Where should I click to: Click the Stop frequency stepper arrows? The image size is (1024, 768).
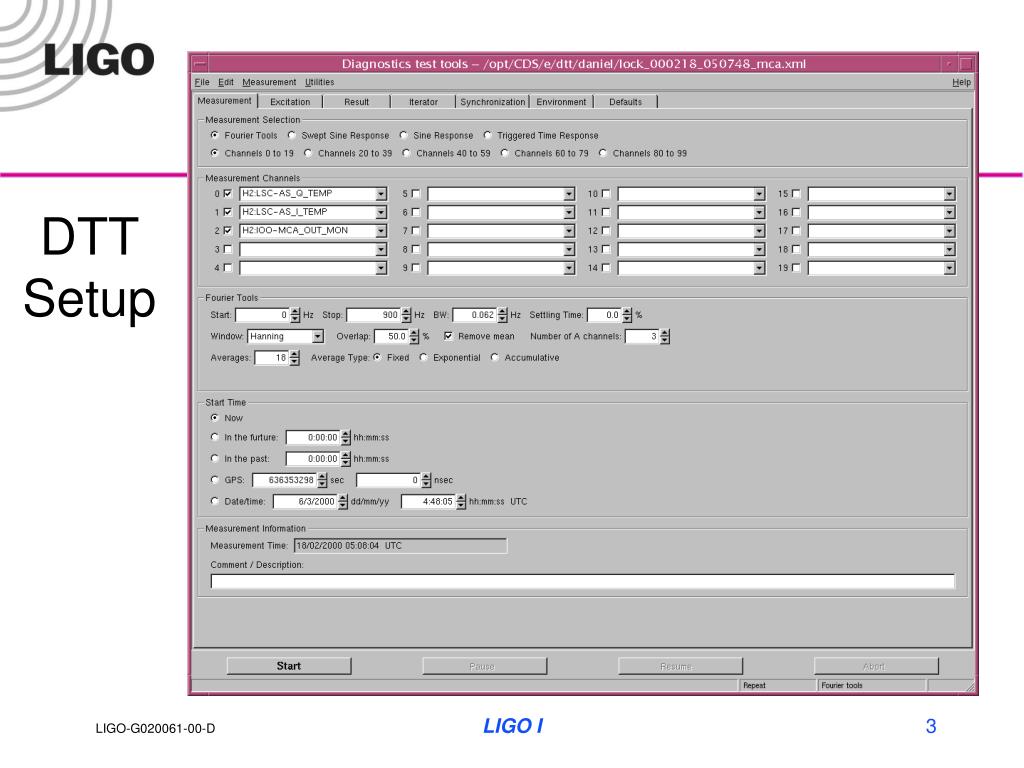click(x=406, y=315)
